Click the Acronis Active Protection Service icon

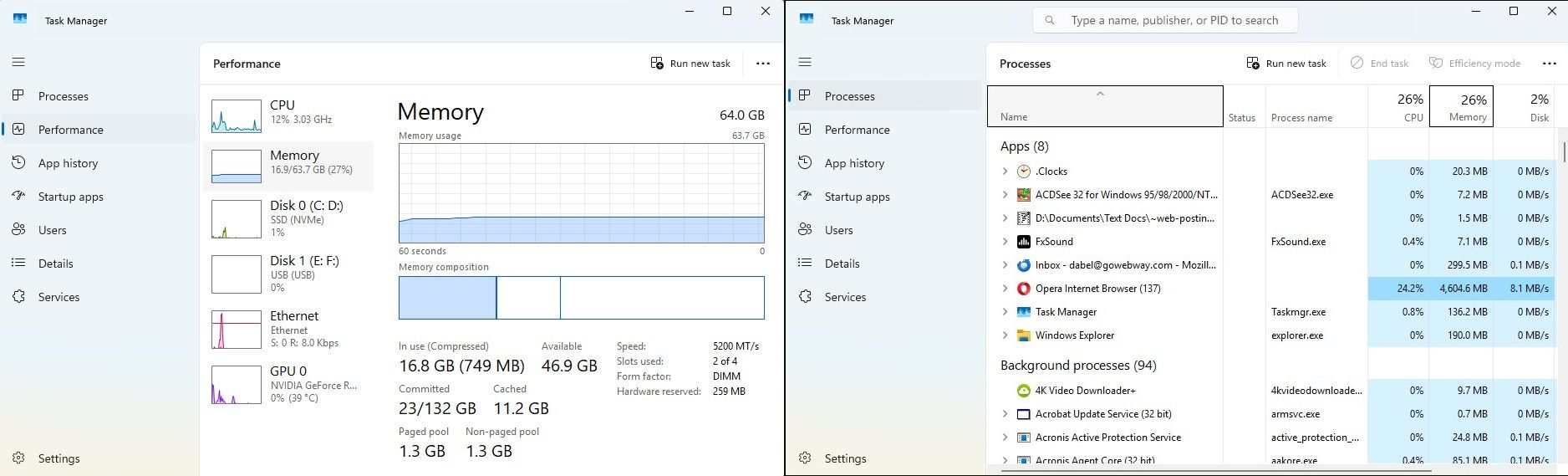pyautogui.click(x=1023, y=438)
